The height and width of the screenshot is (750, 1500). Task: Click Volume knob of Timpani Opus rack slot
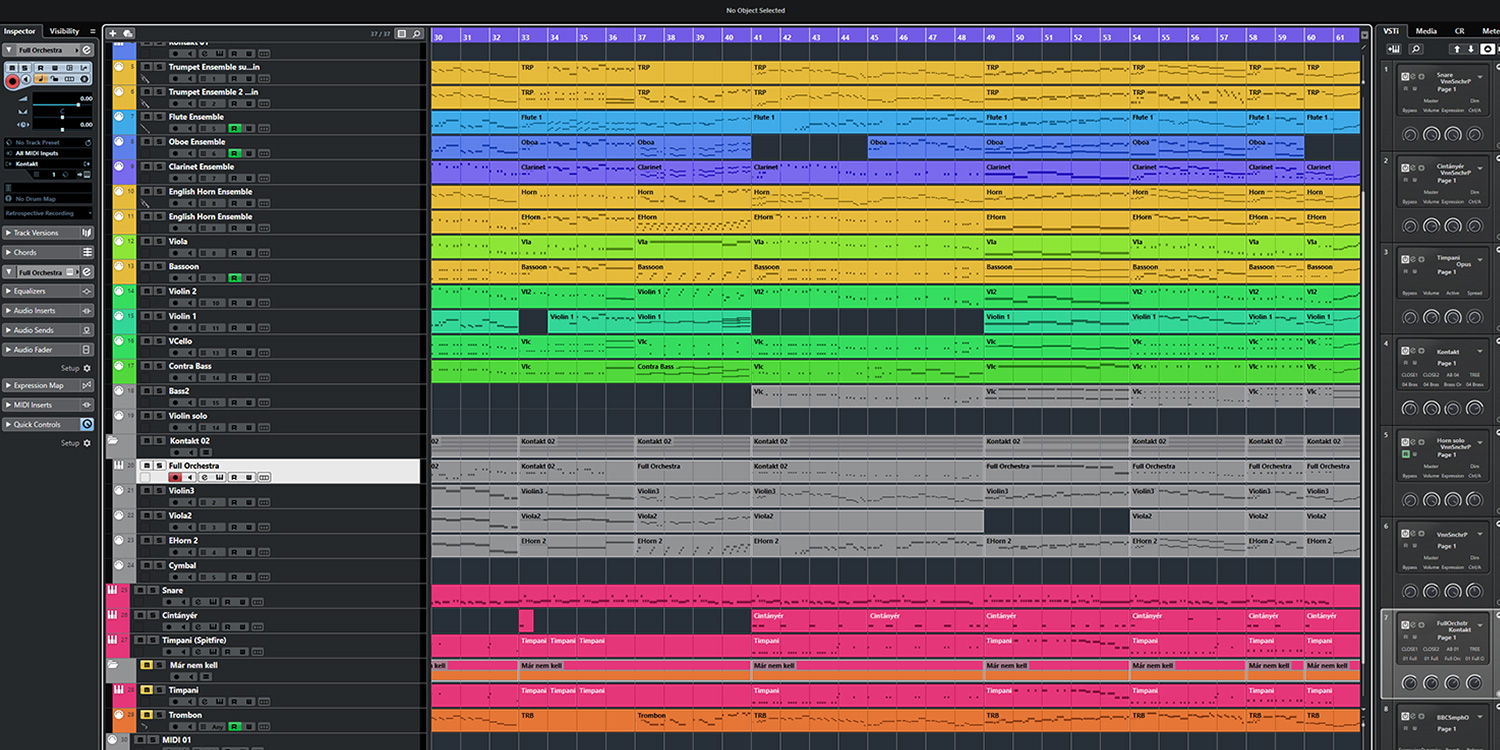pyautogui.click(x=1431, y=317)
